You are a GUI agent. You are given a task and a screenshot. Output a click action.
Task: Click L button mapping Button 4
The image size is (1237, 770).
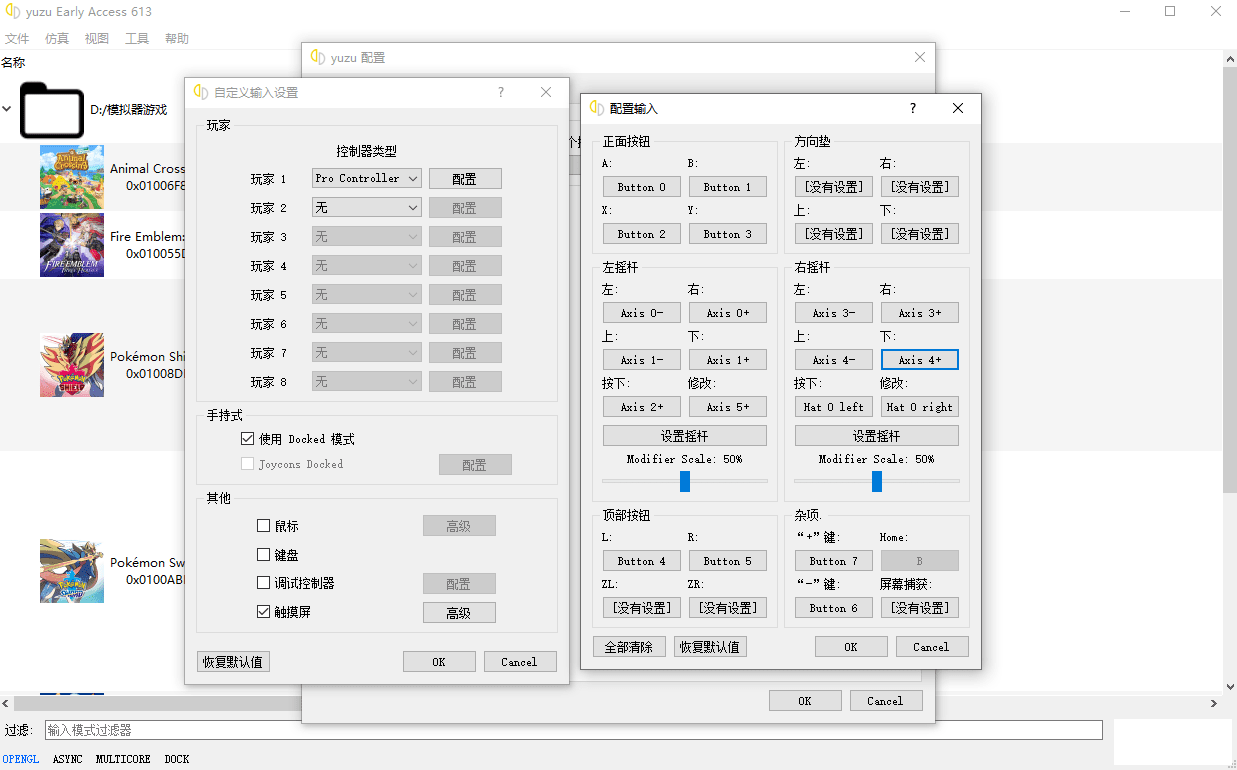point(642,561)
